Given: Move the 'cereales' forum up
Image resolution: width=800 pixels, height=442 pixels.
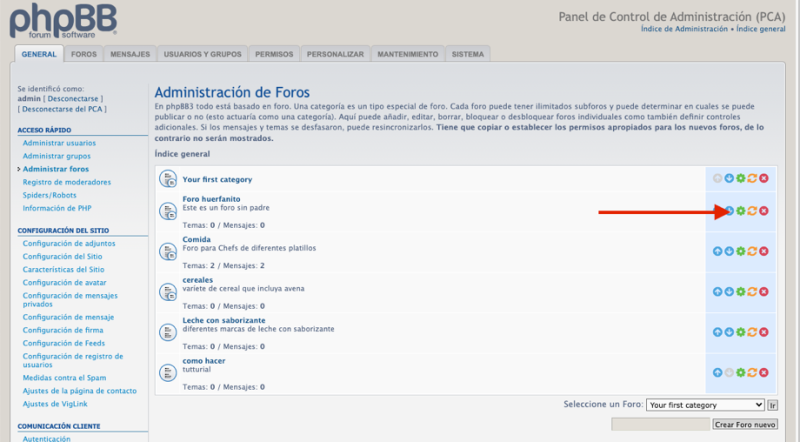Looking at the screenshot, I should click(x=717, y=291).
